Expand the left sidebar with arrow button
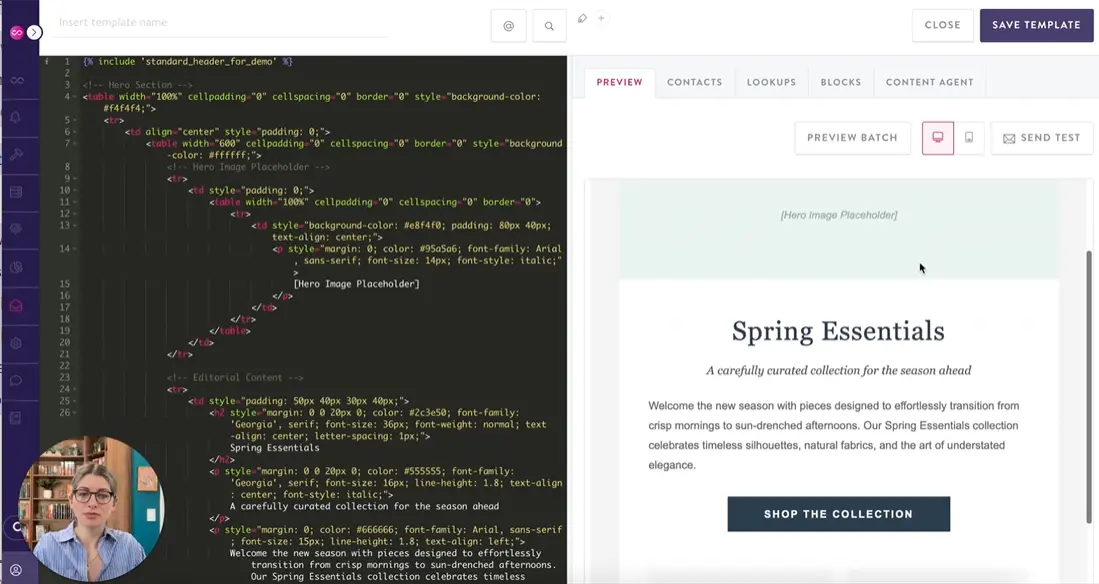 [x=34, y=32]
